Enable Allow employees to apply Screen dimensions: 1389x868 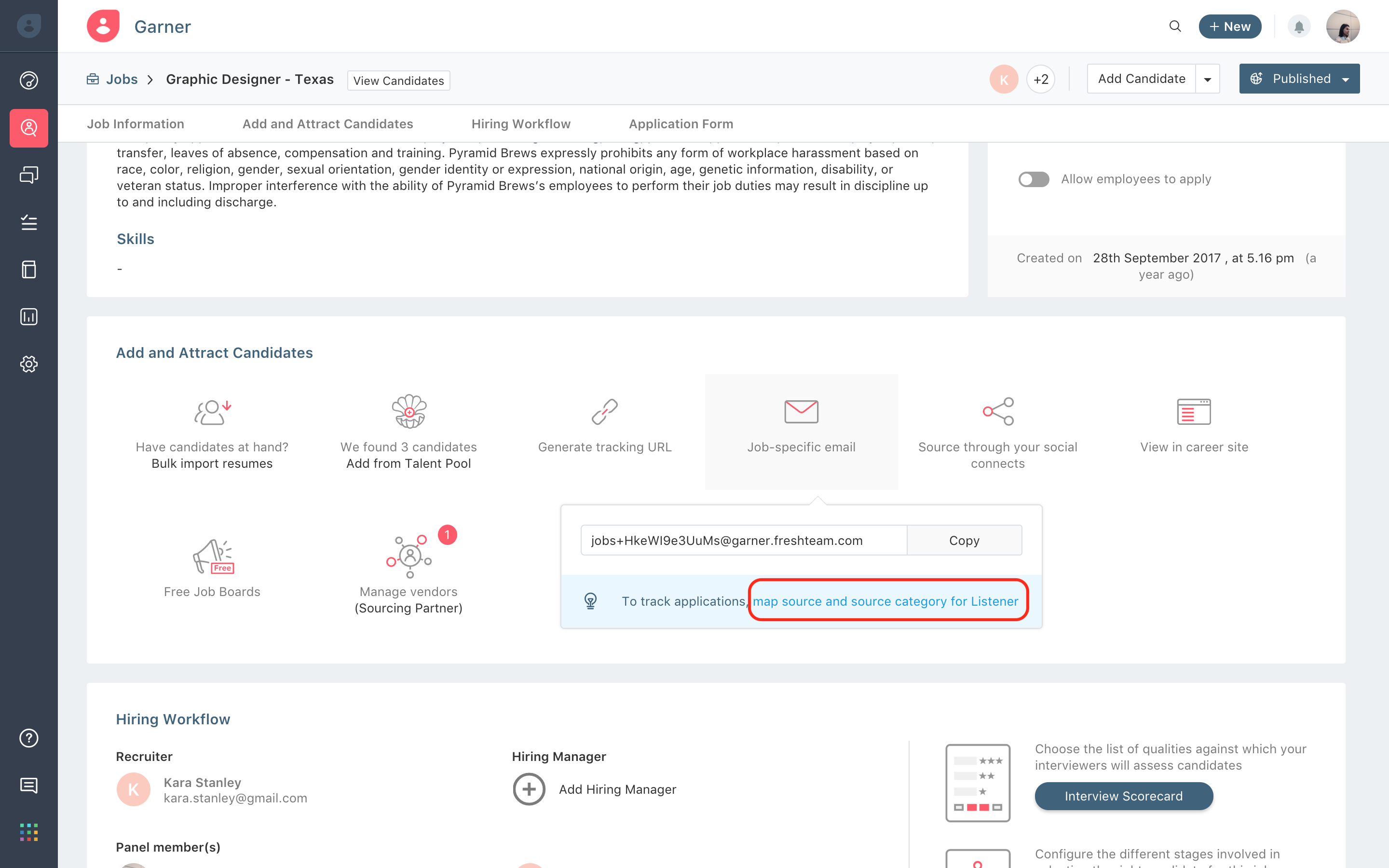(x=1033, y=179)
